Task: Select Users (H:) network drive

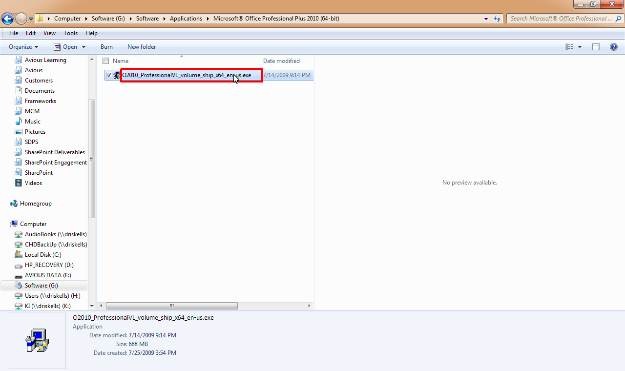Action: click(x=52, y=296)
